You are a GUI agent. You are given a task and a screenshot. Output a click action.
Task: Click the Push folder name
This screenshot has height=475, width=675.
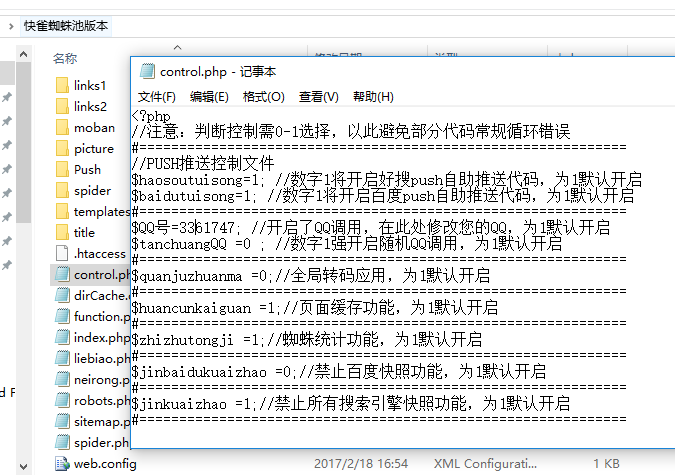[87, 169]
